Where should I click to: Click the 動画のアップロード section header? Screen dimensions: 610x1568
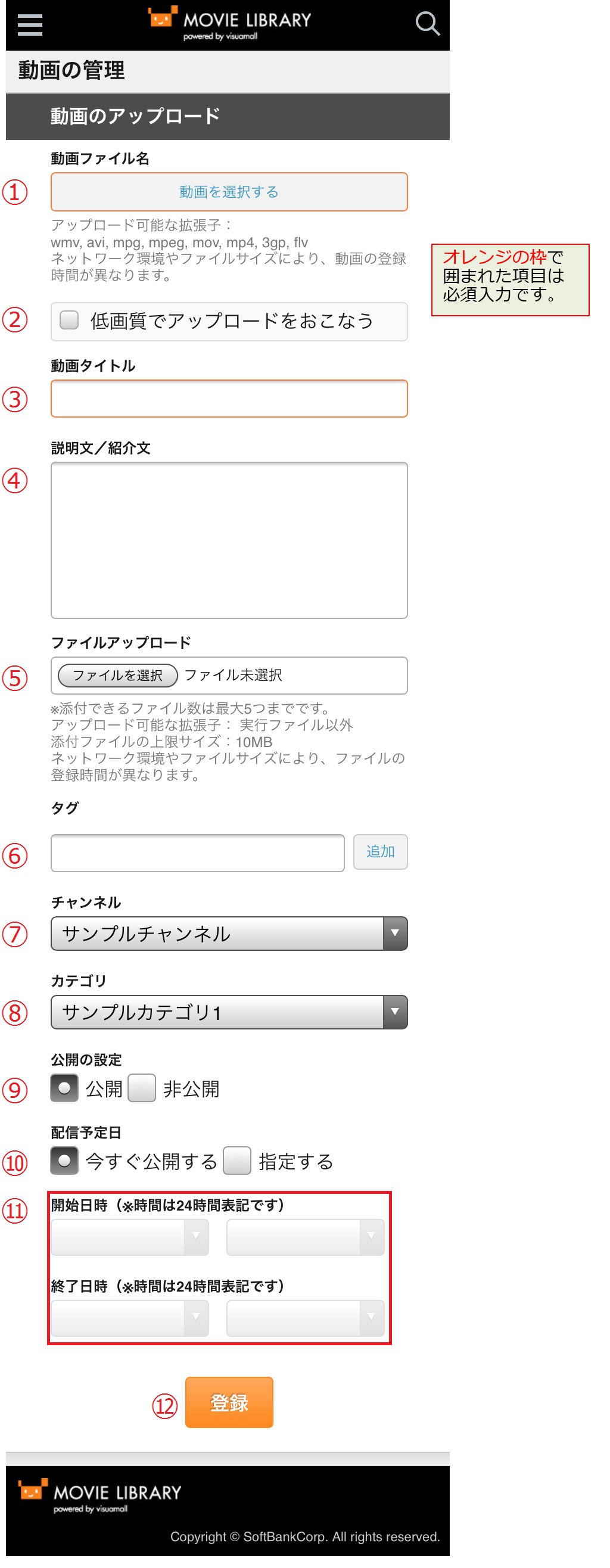(228, 116)
